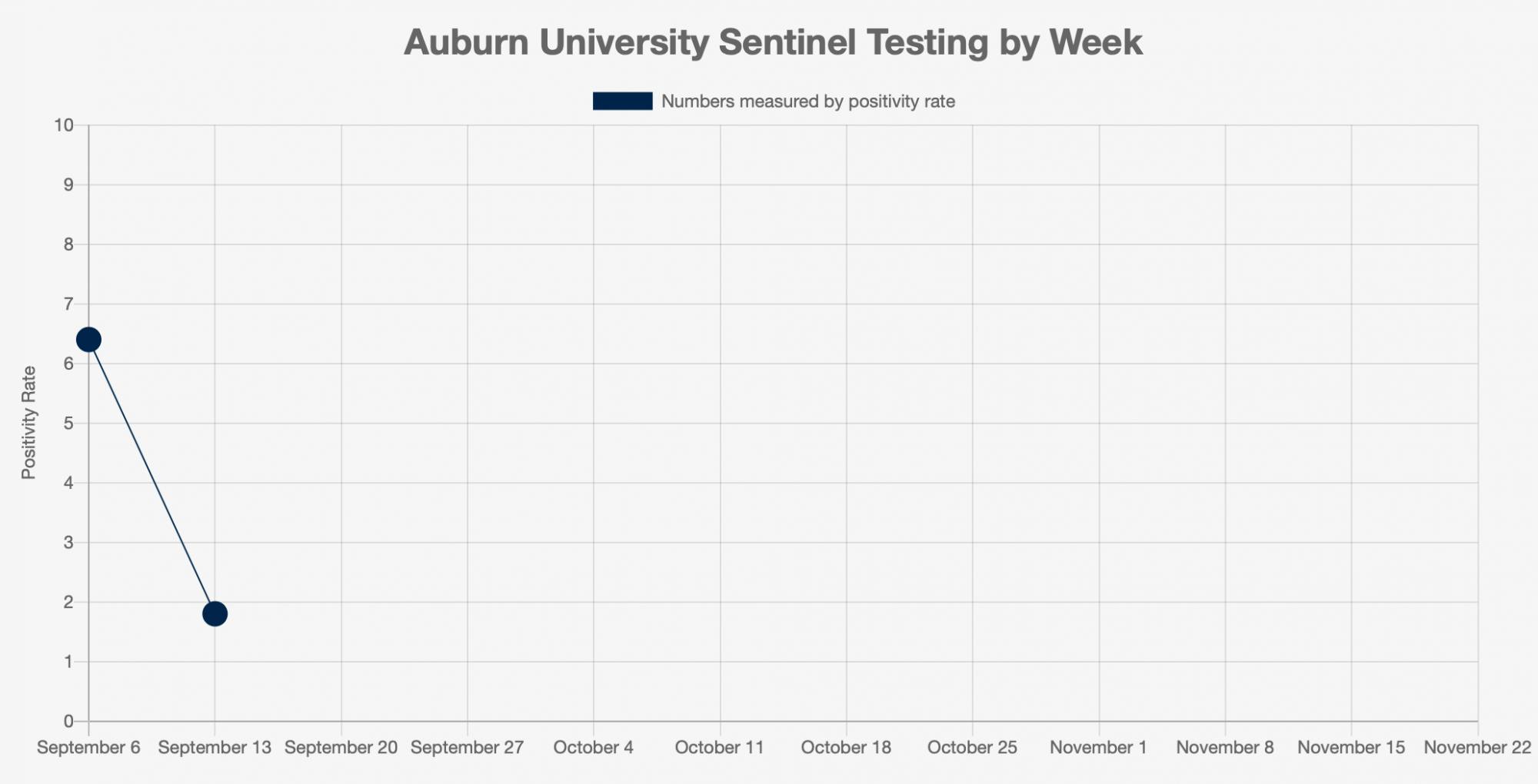Click the 'November 22' x-axis label
This screenshot has width=1538, height=784.
(x=1476, y=747)
